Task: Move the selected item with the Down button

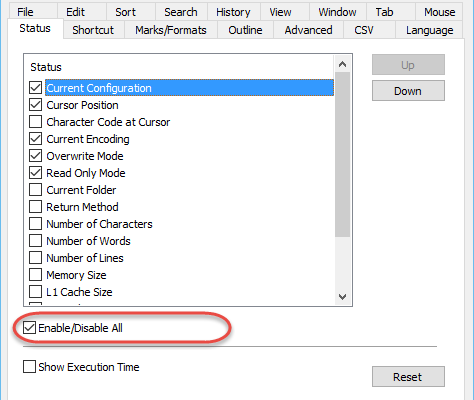Action: 408,91
